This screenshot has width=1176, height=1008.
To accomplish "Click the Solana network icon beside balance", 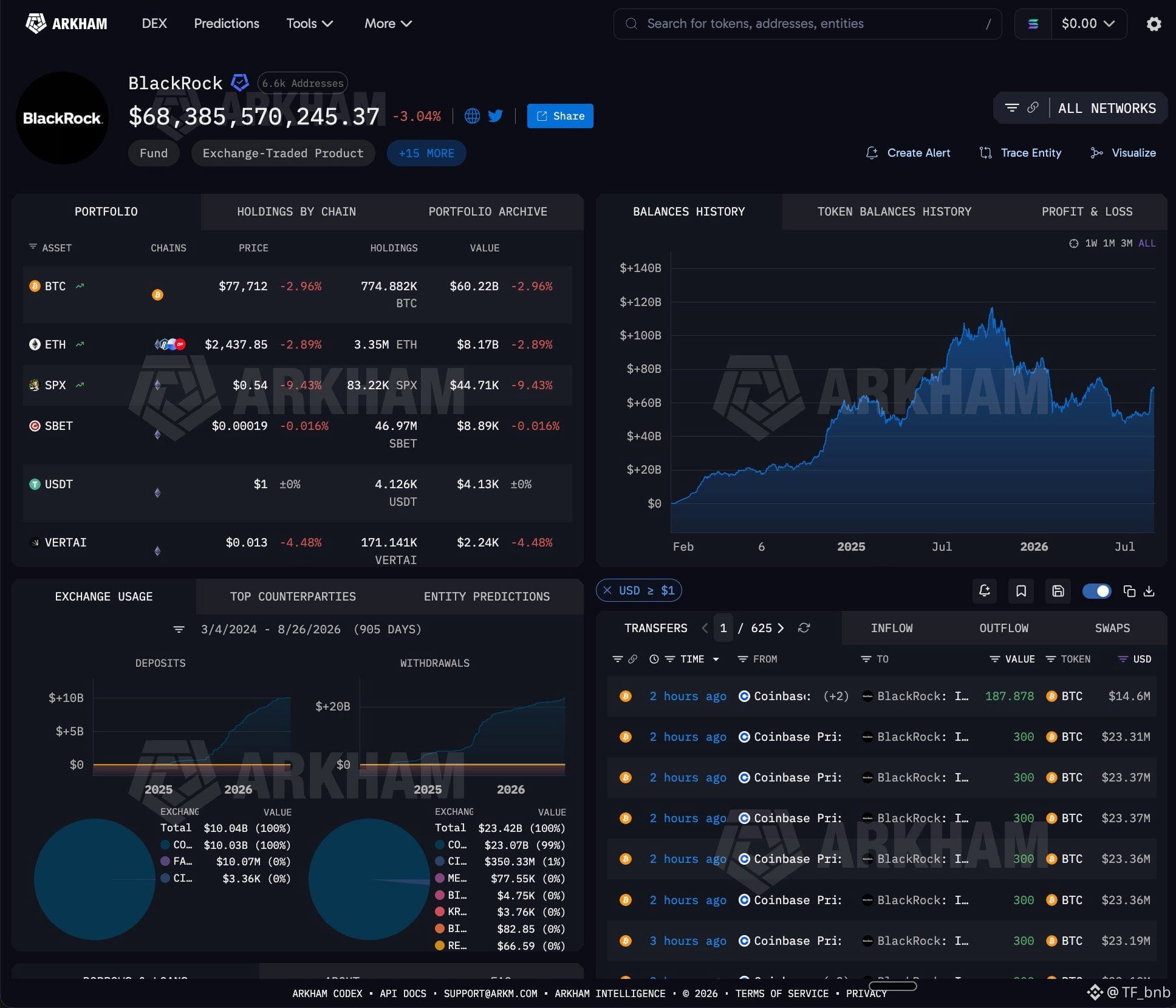I will pyautogui.click(x=1033, y=24).
